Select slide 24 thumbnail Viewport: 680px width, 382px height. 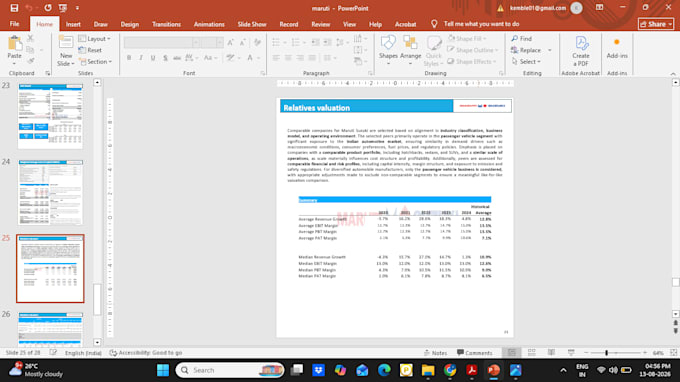point(50,192)
